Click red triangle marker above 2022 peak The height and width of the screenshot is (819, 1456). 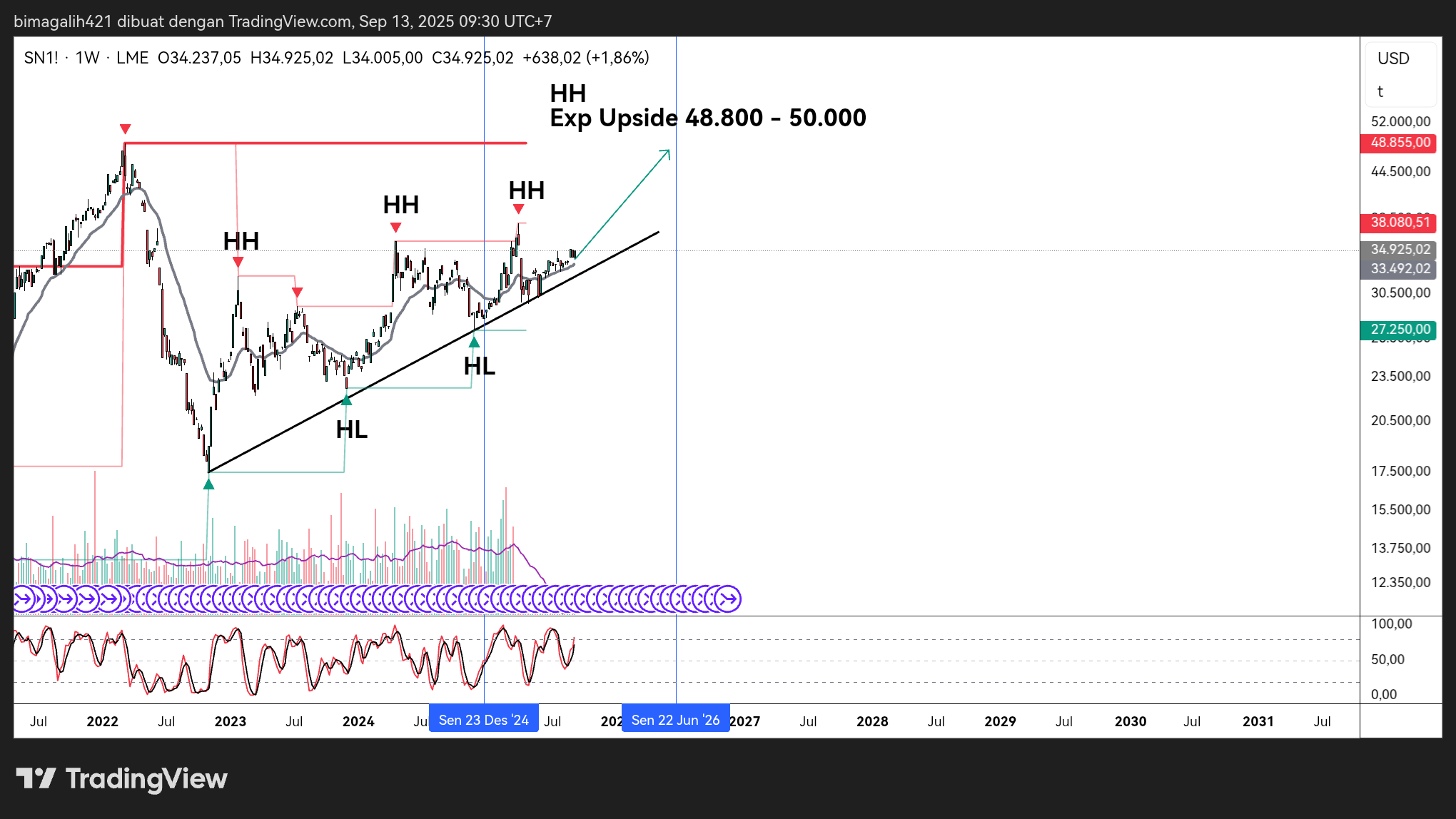126,129
